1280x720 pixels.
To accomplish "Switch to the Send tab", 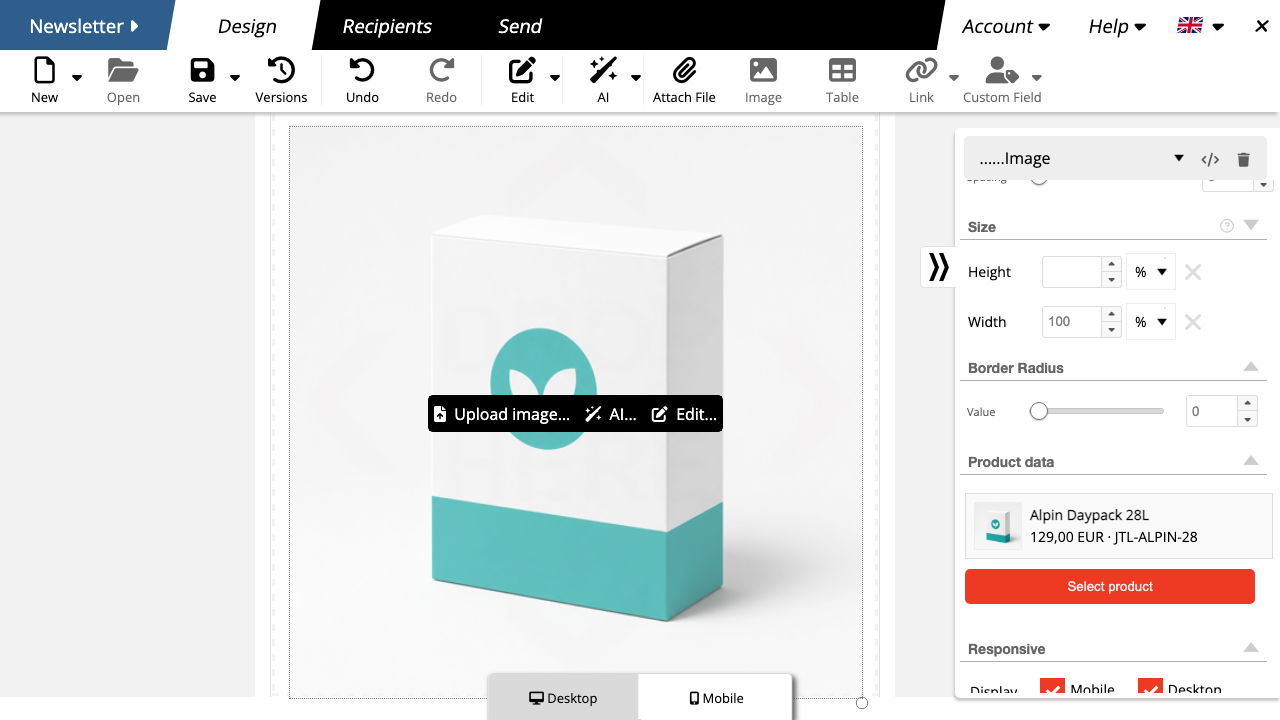I will [520, 26].
